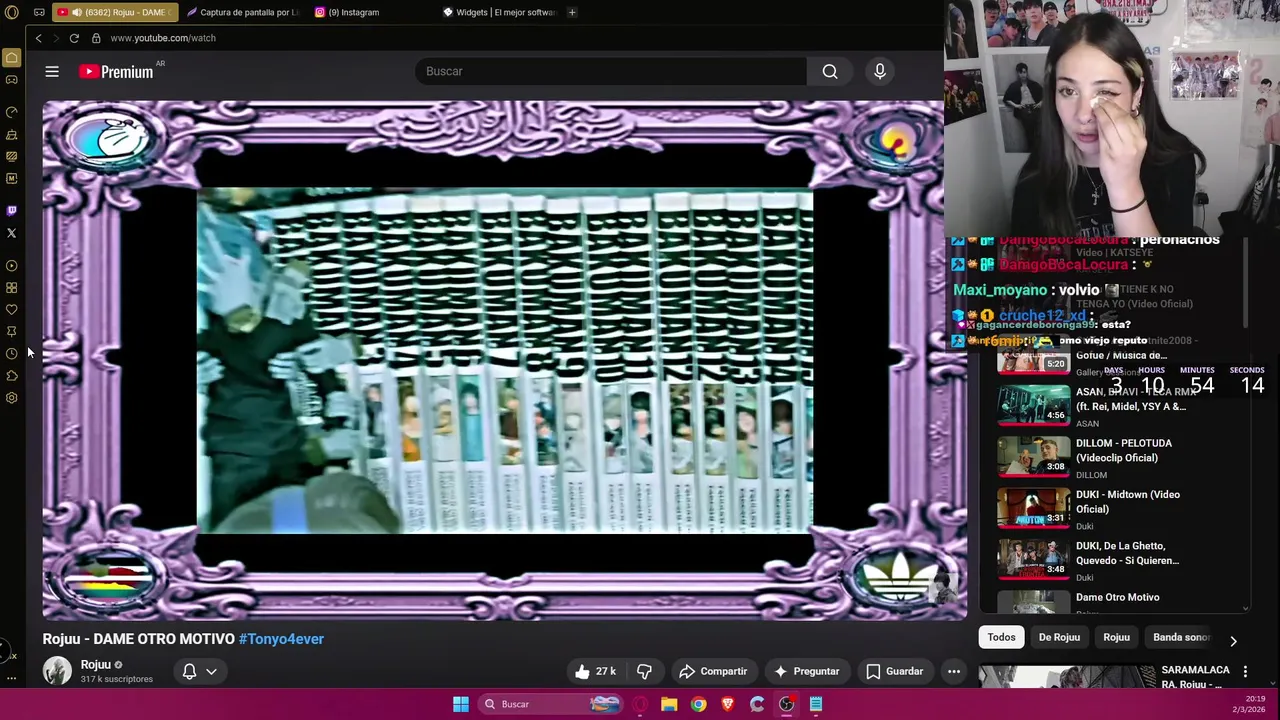Open the tab islands workspace icon
The height and width of the screenshot is (720, 1280).
(x=39, y=12)
